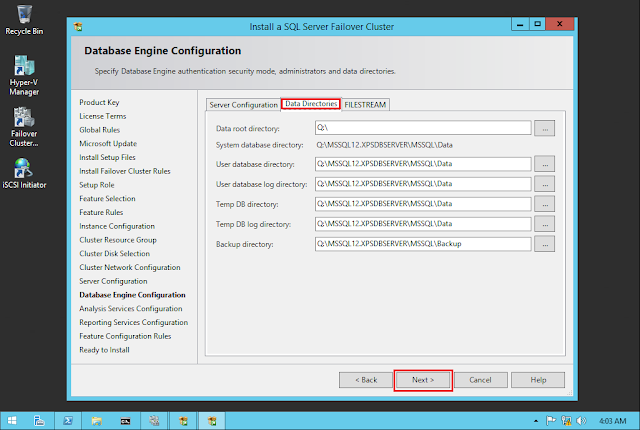Screen dimensions: 640x430
Task: Browse for the Data root directory
Action: point(545,128)
